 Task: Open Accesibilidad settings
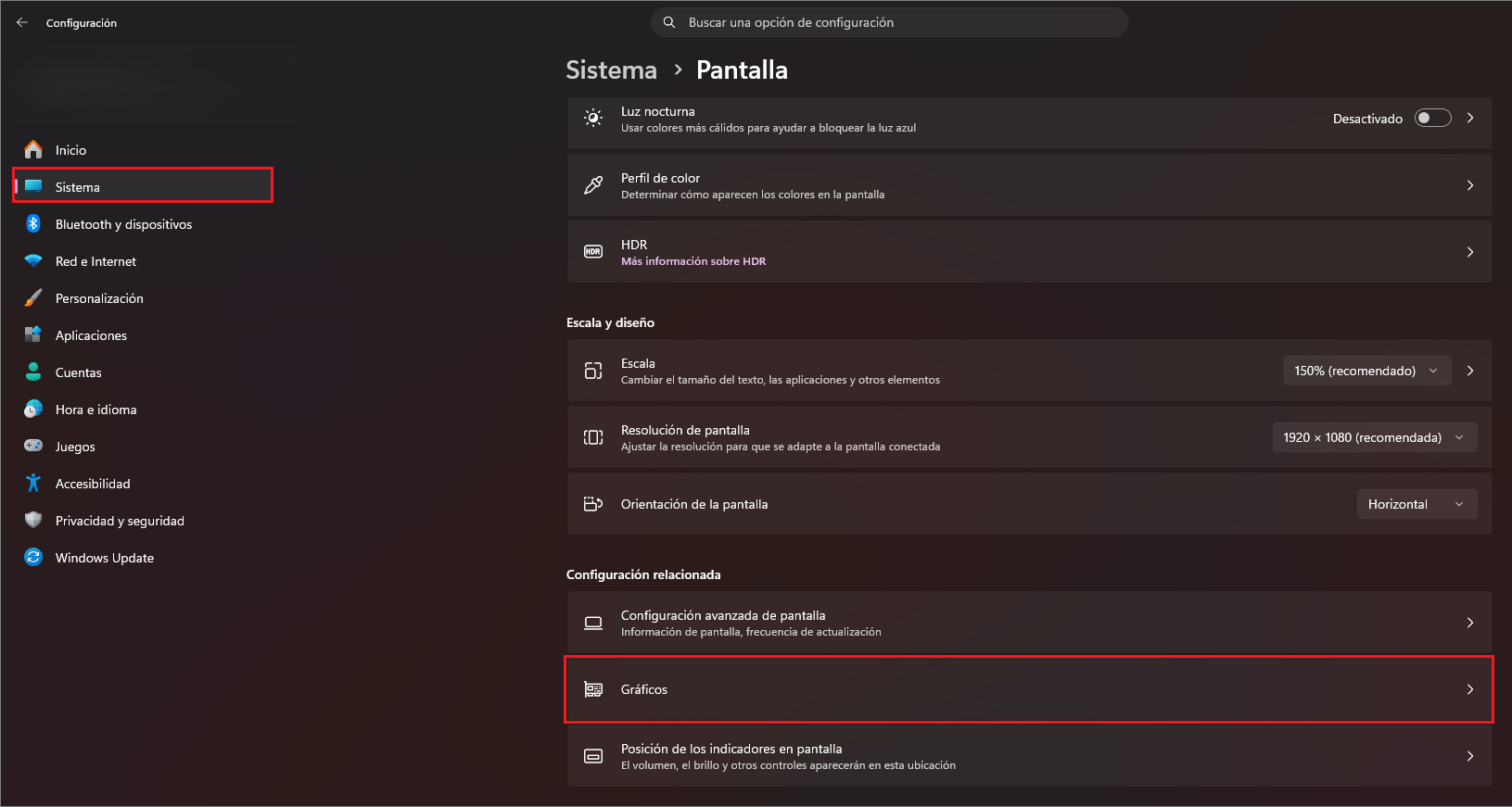coord(143,483)
